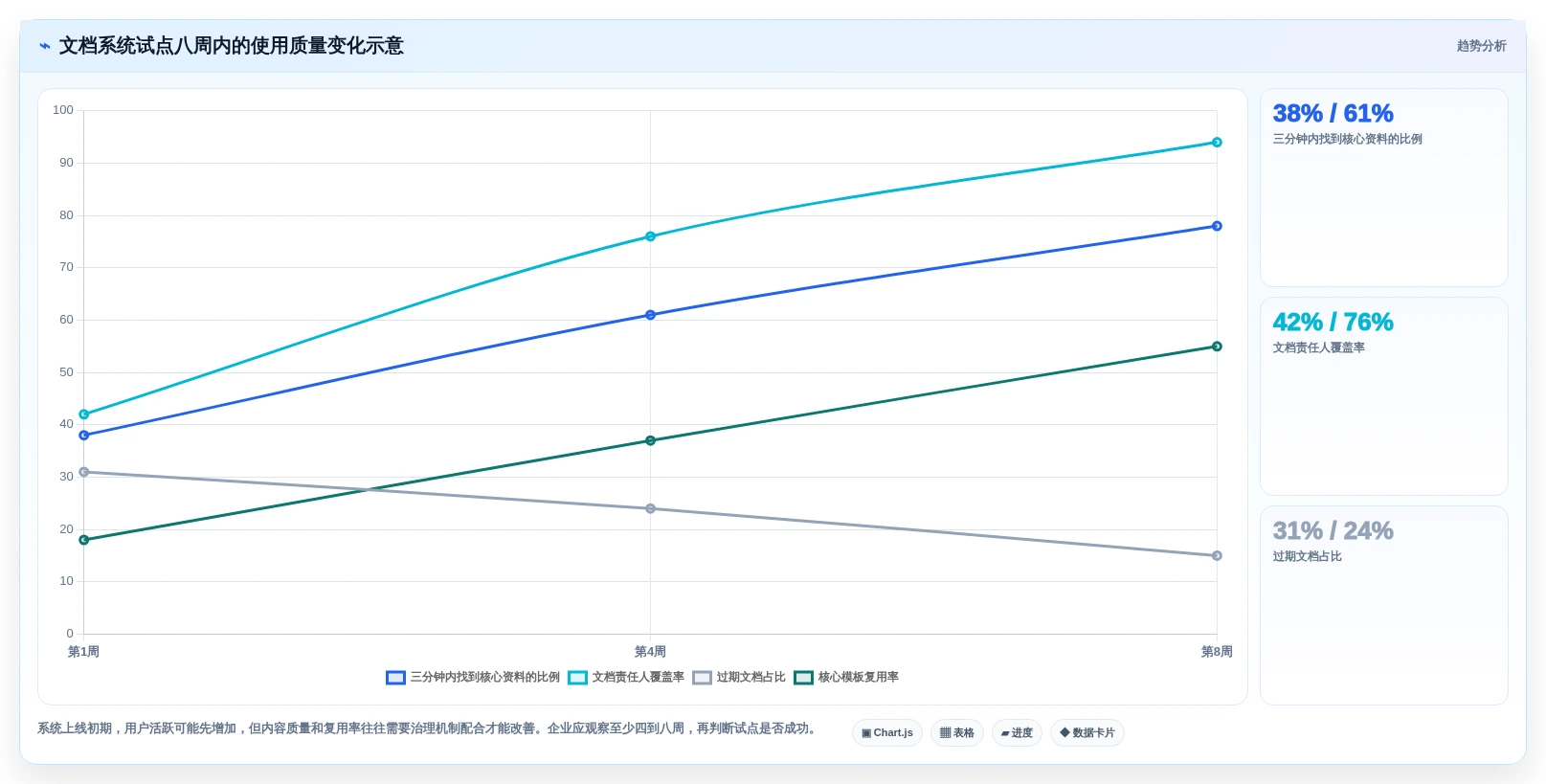Click the blue line point at 第8周
Image resolution: width=1546 pixels, height=784 pixels.
pos(1217,226)
